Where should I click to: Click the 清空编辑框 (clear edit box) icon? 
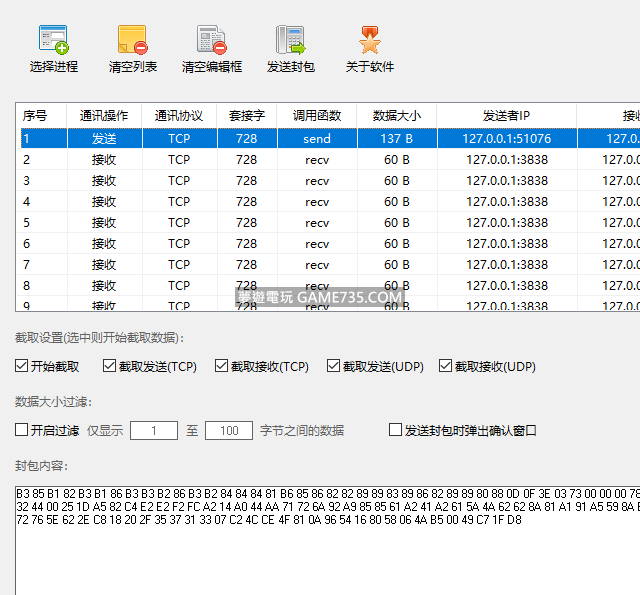(211, 41)
